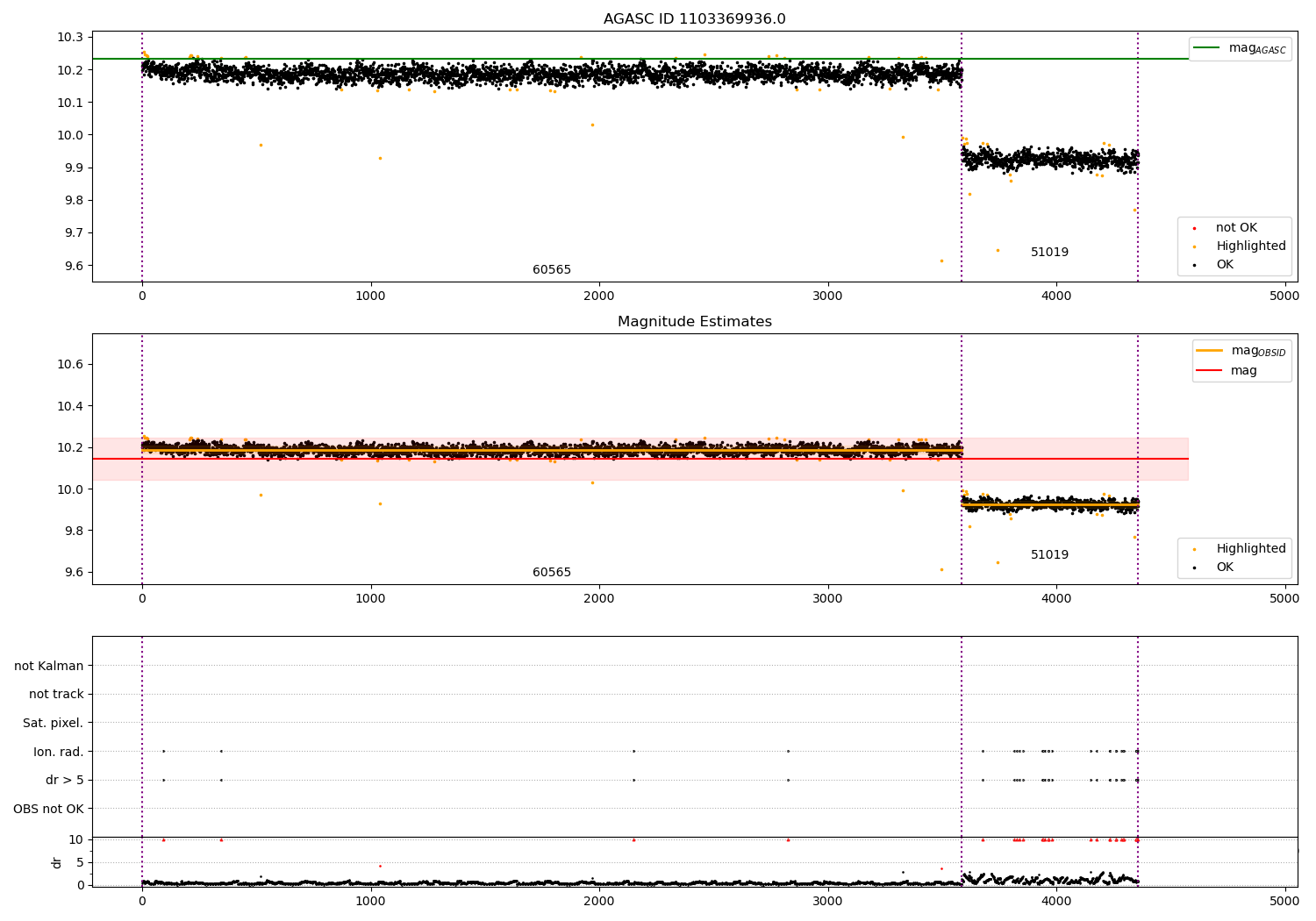Click the low orange outlier just left of the 51019 label in top plot
The image size is (1316, 921).
tap(998, 250)
